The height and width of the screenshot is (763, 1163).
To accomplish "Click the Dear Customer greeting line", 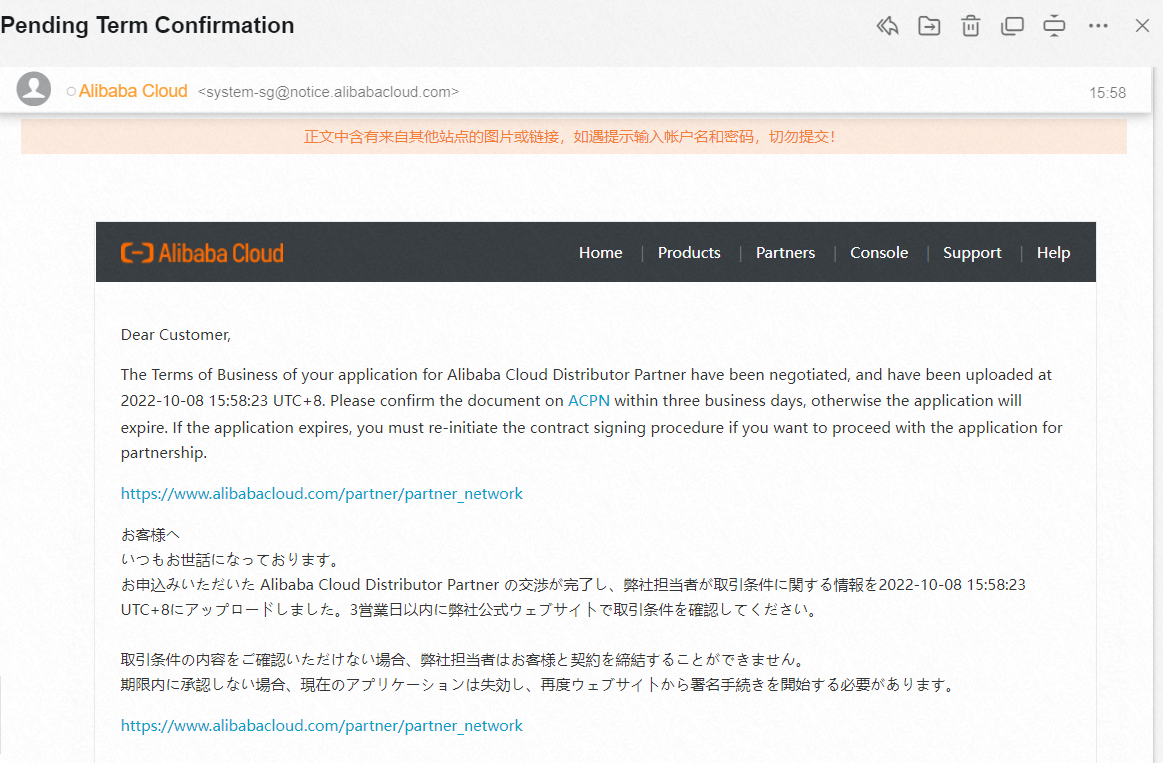I will tap(176, 335).
